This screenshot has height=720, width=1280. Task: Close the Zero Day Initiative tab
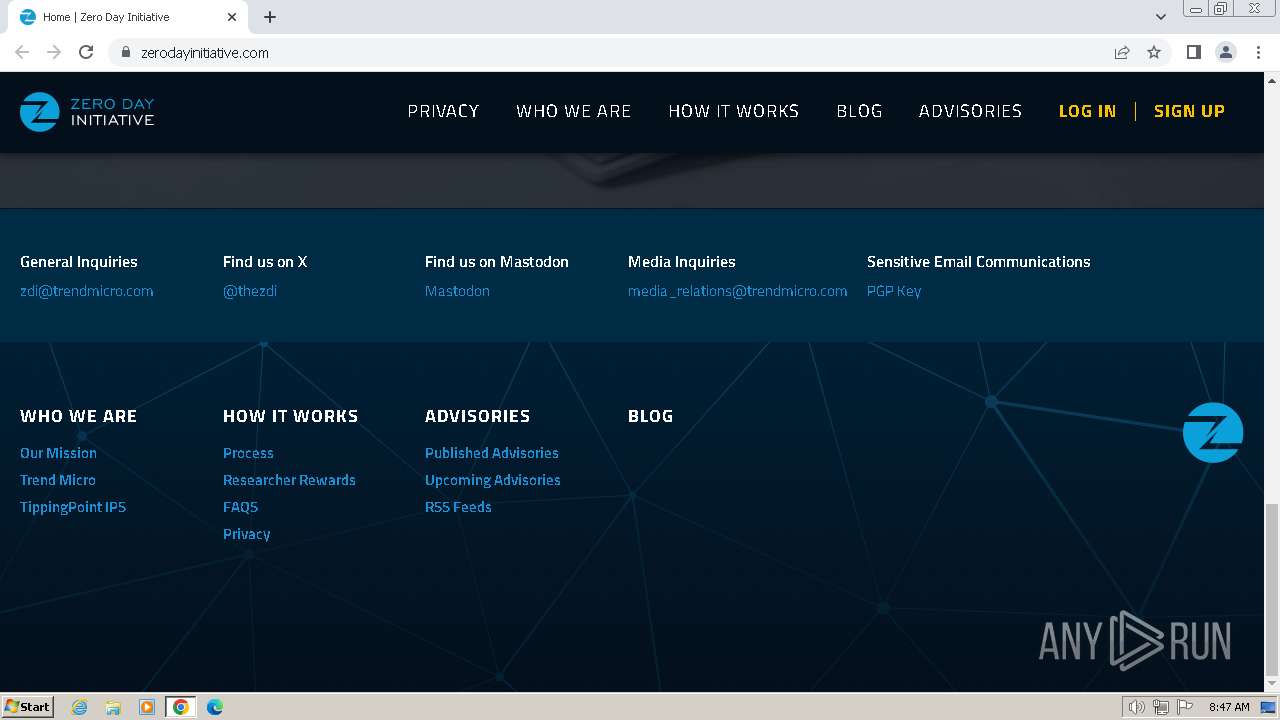(x=232, y=17)
